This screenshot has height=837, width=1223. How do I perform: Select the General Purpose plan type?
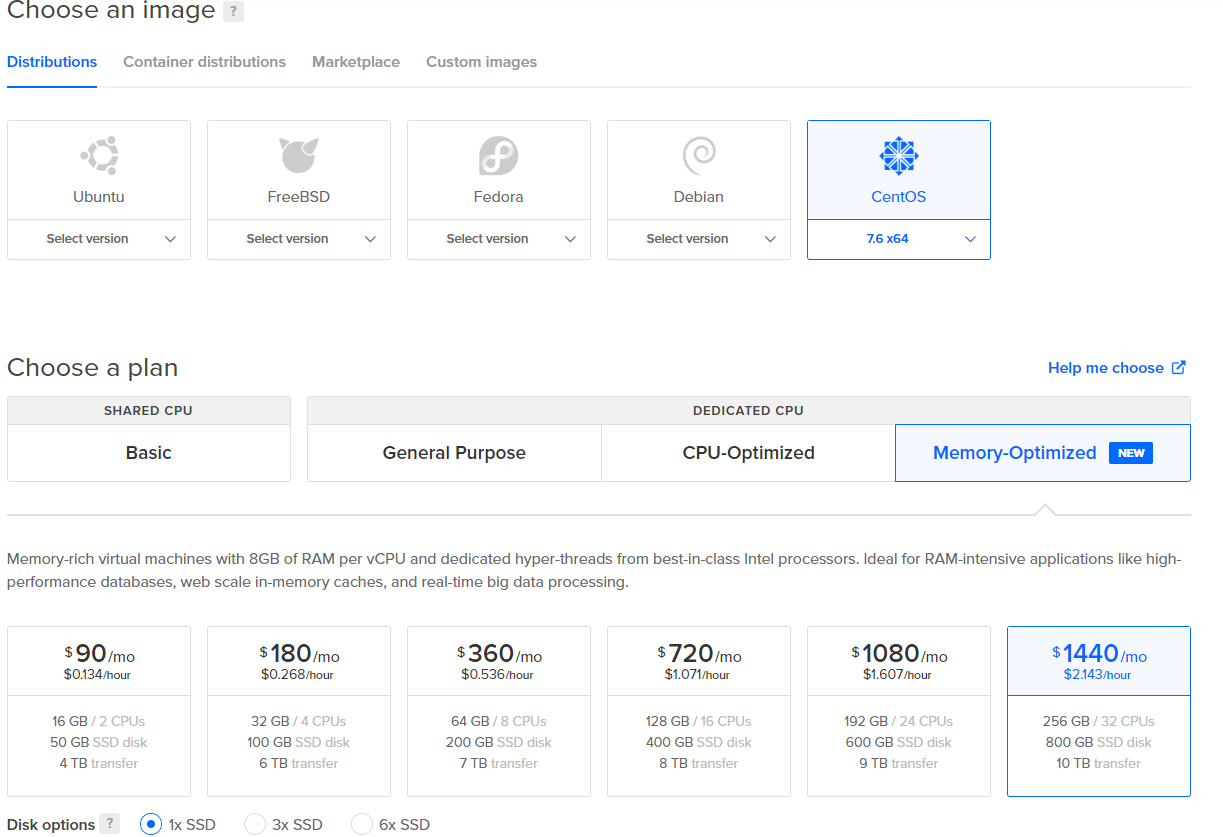click(454, 453)
